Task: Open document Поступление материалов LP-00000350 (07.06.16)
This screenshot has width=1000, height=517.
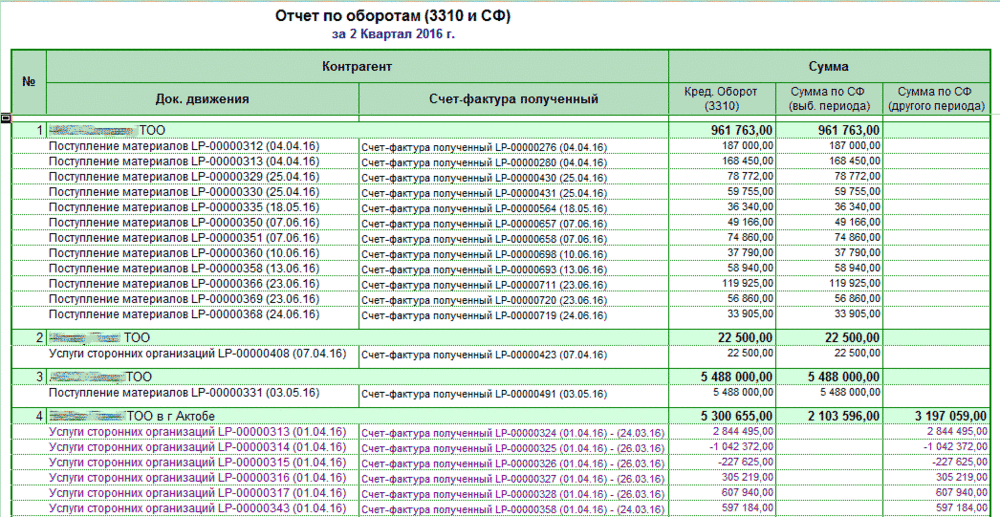Action: coord(184,222)
